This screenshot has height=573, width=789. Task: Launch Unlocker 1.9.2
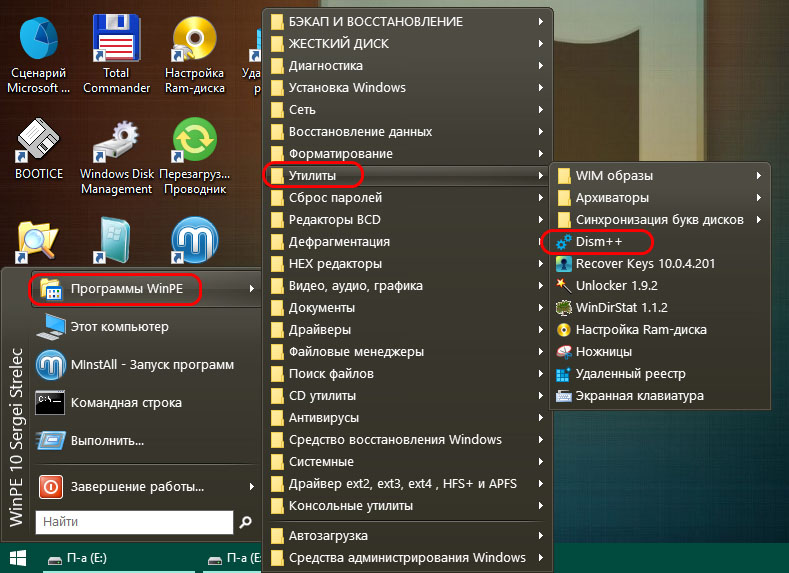[659, 286]
